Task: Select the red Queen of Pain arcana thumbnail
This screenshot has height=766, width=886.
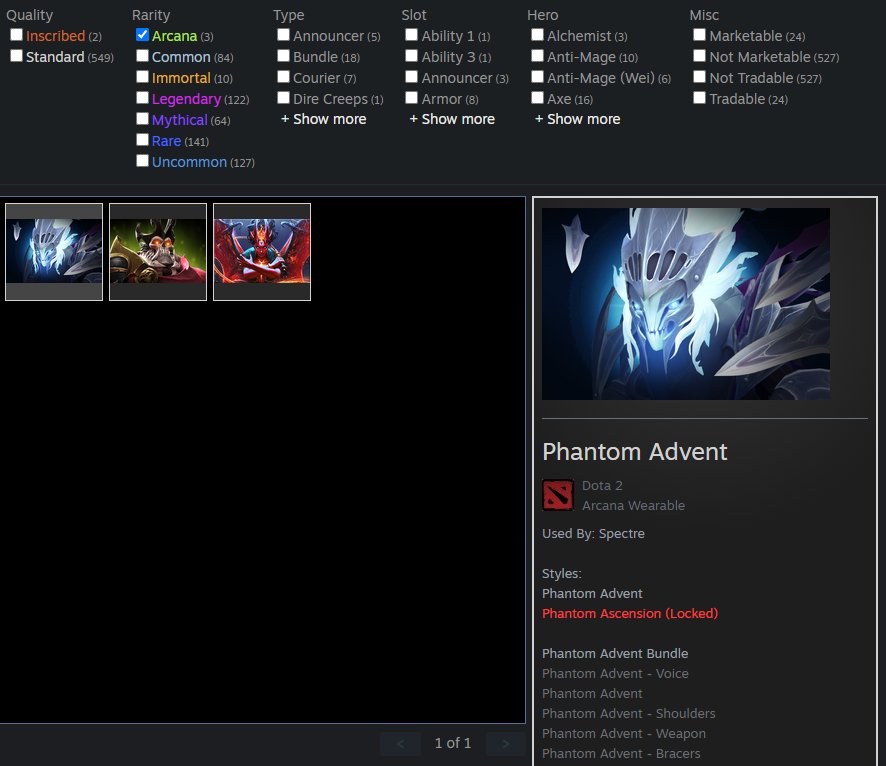Action: coord(262,252)
